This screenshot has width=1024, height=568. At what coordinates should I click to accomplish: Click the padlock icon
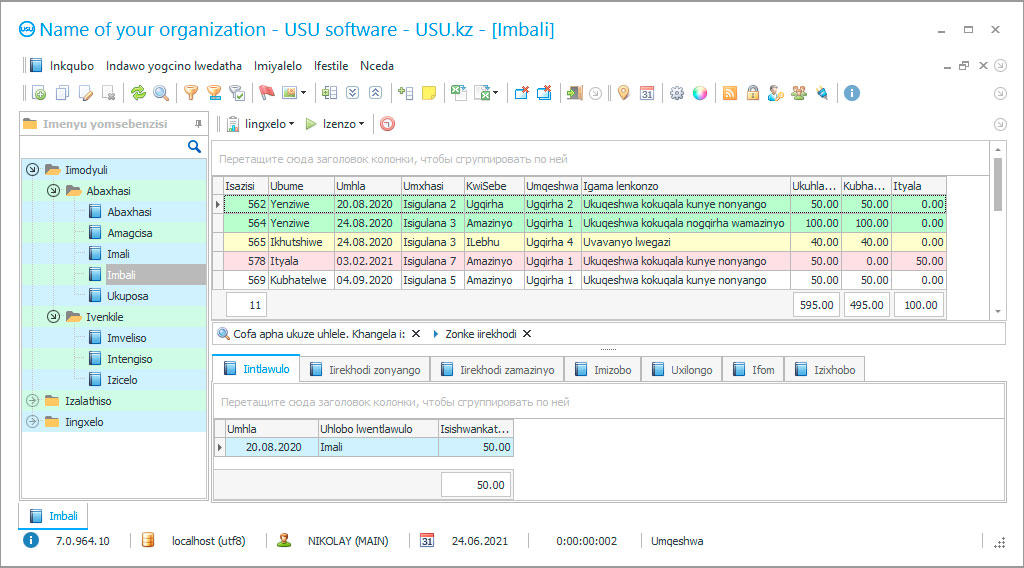click(x=753, y=93)
